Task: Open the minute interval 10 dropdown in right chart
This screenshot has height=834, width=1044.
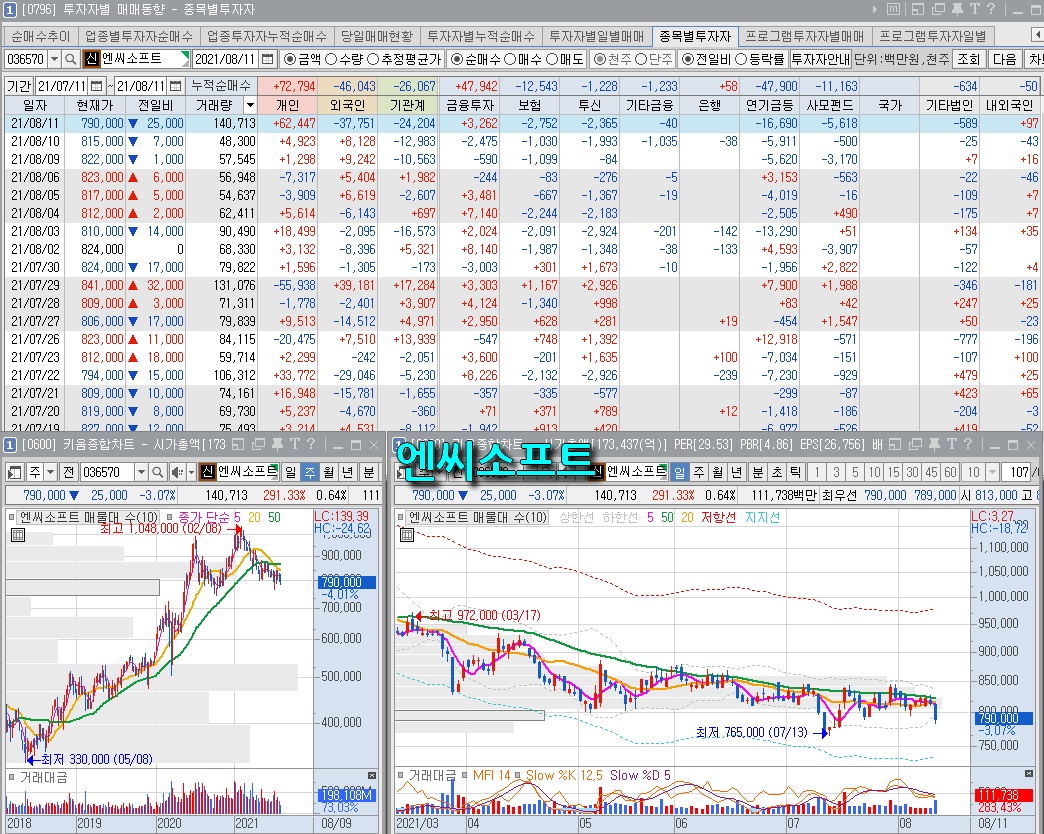Action: 992,472
